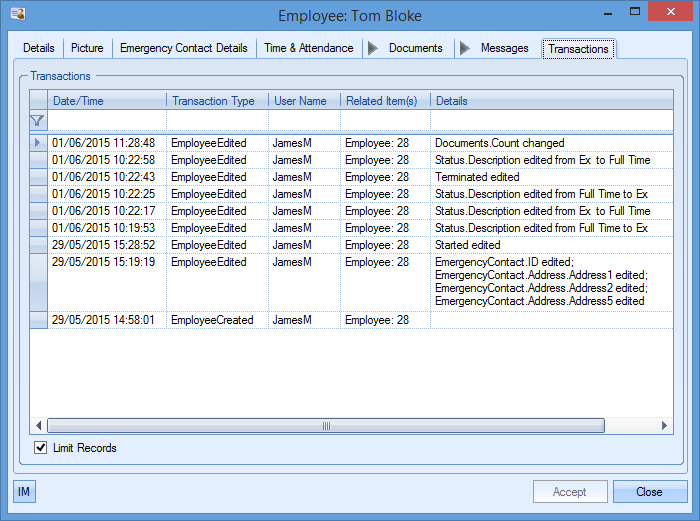The height and width of the screenshot is (521, 700).
Task: Click the app icon in title bar
Action: (x=17, y=15)
